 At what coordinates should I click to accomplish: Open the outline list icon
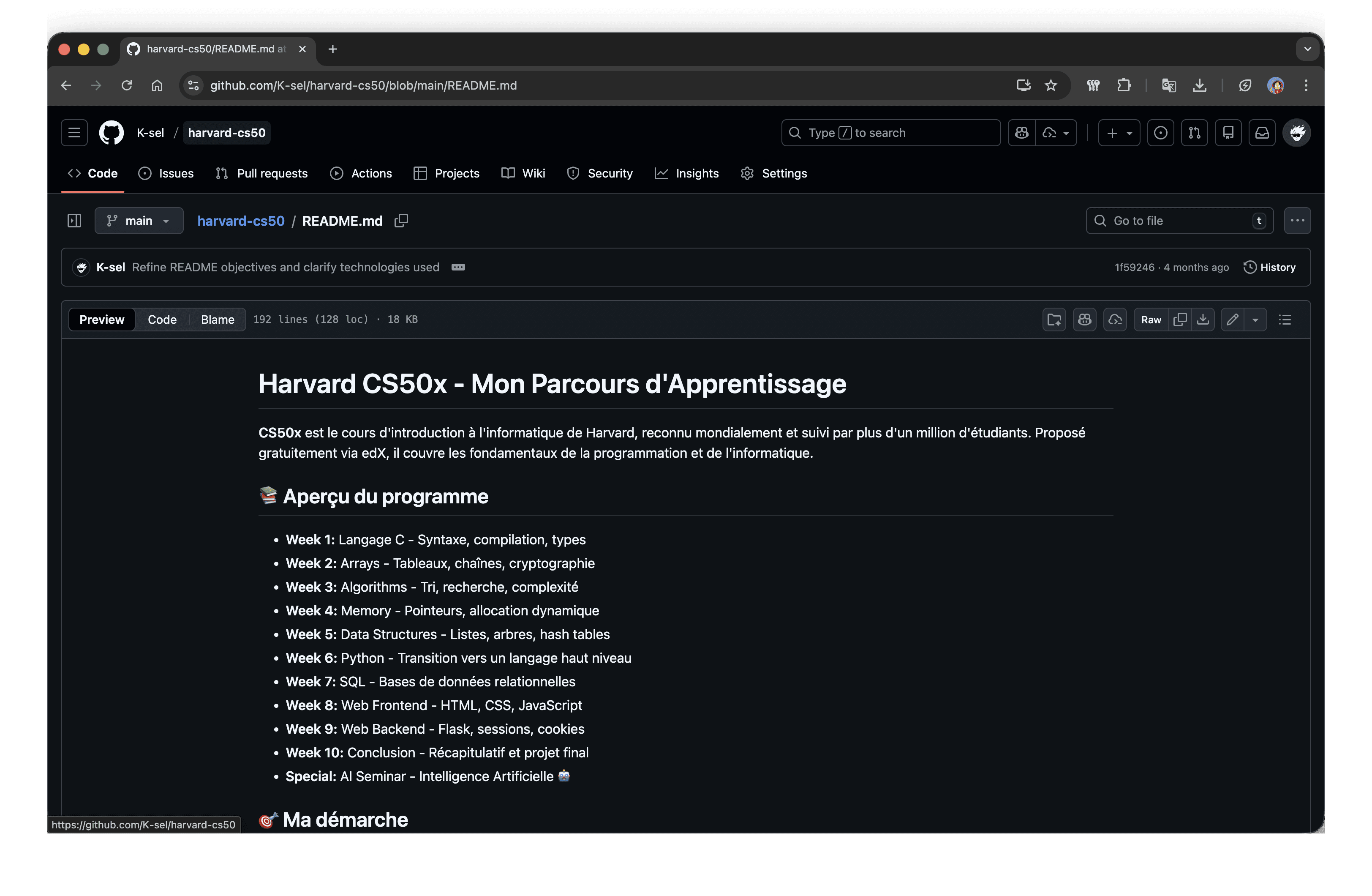[1285, 319]
